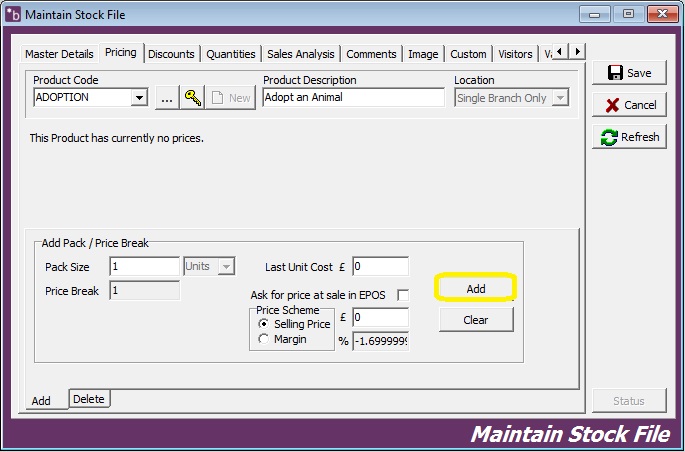Click the key icon beside Product Code

pyautogui.click(x=192, y=97)
